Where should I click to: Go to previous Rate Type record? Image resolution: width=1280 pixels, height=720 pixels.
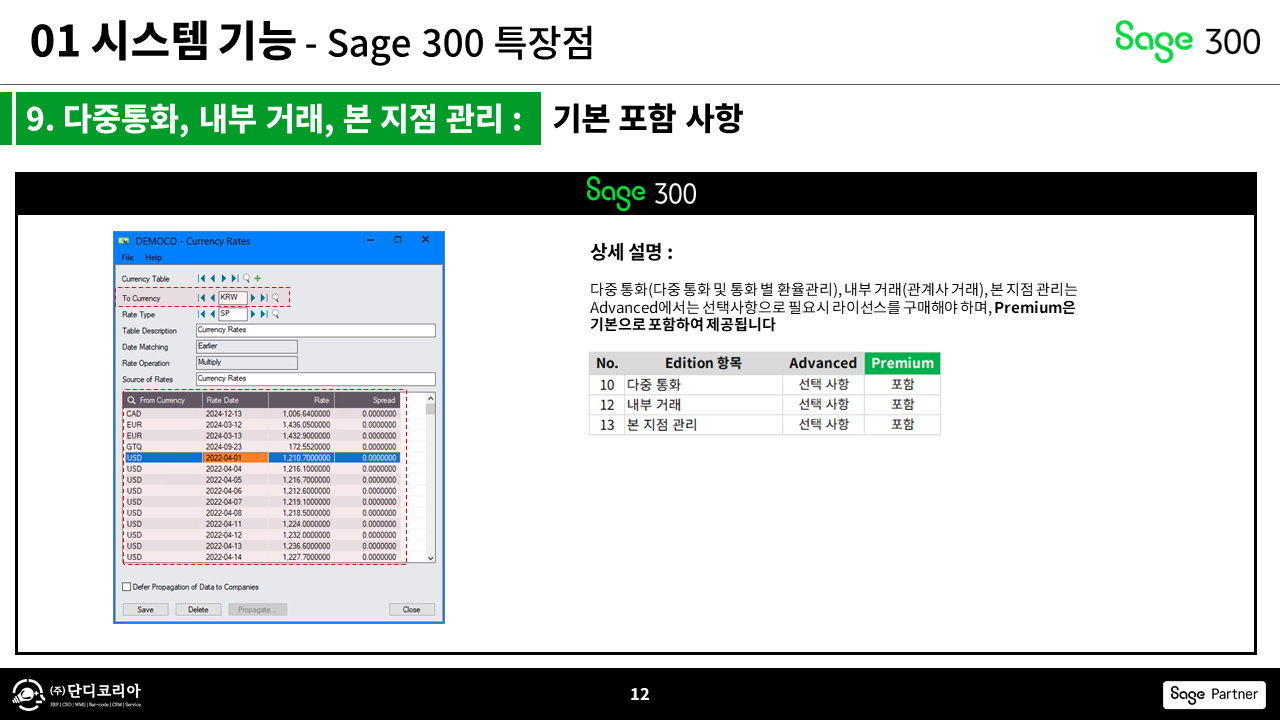pyautogui.click(x=212, y=314)
